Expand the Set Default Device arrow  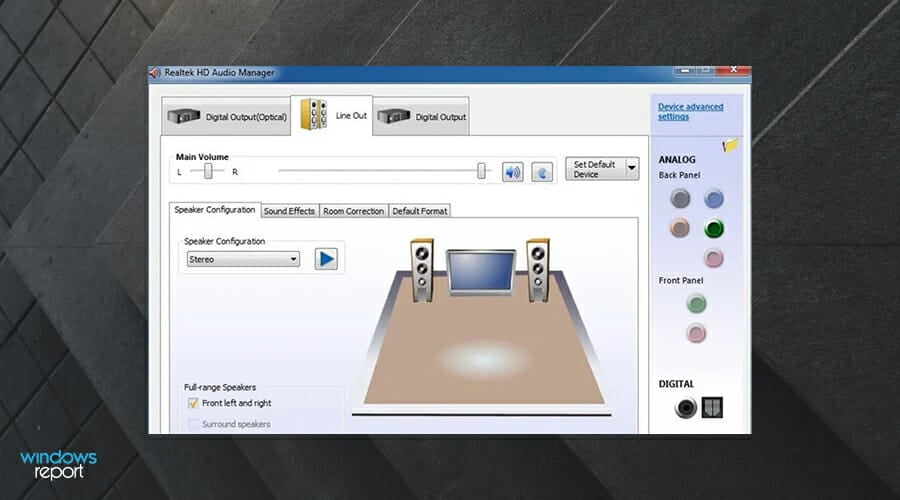click(x=631, y=169)
